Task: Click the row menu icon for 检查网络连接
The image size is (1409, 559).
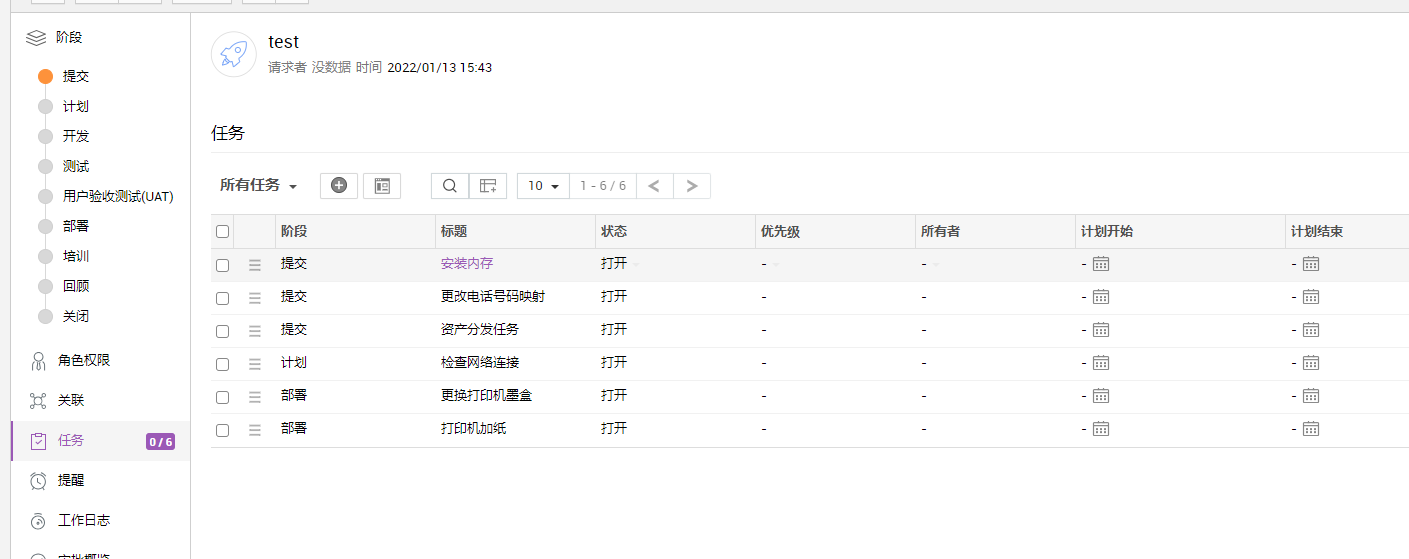Action: [255, 363]
